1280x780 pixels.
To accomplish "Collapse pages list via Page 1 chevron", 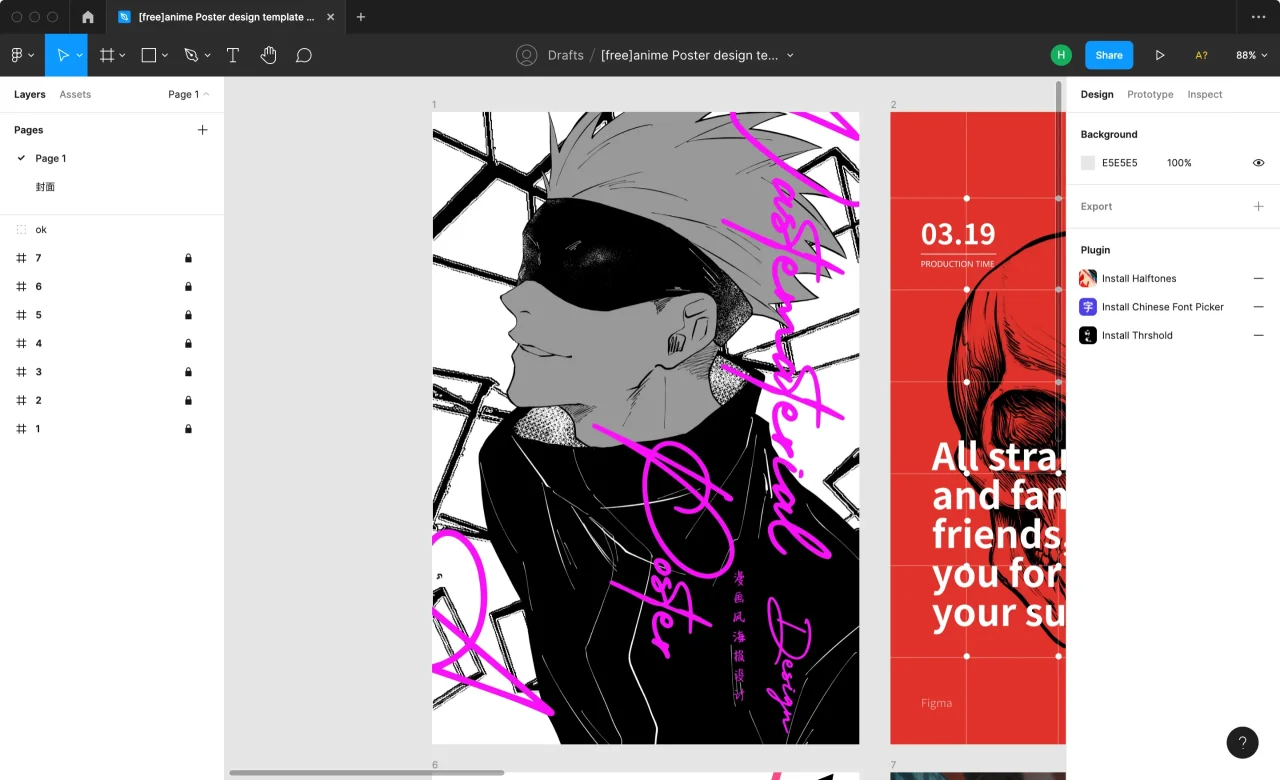I will tap(207, 94).
